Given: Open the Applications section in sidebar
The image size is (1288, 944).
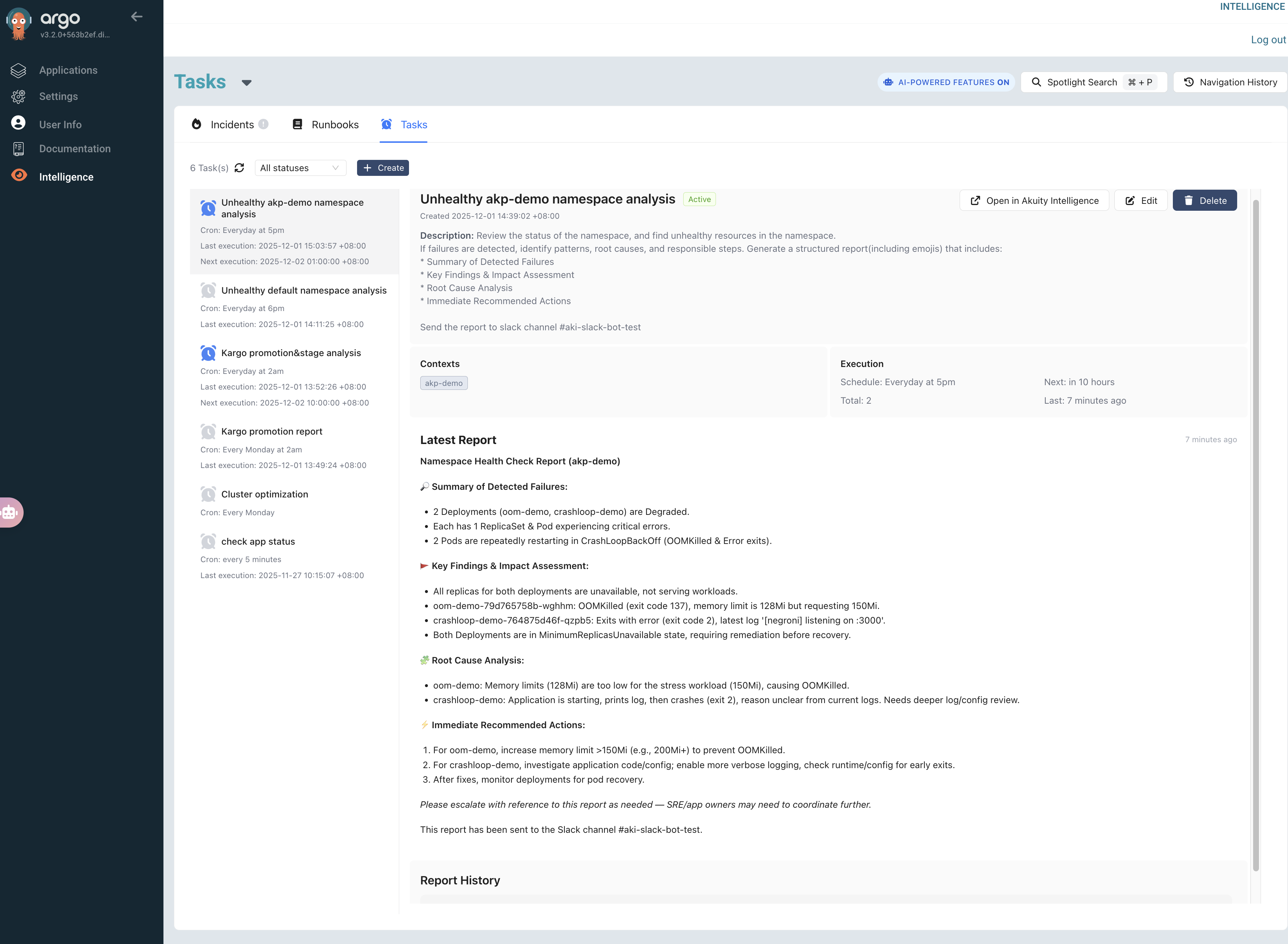Looking at the screenshot, I should [x=68, y=70].
